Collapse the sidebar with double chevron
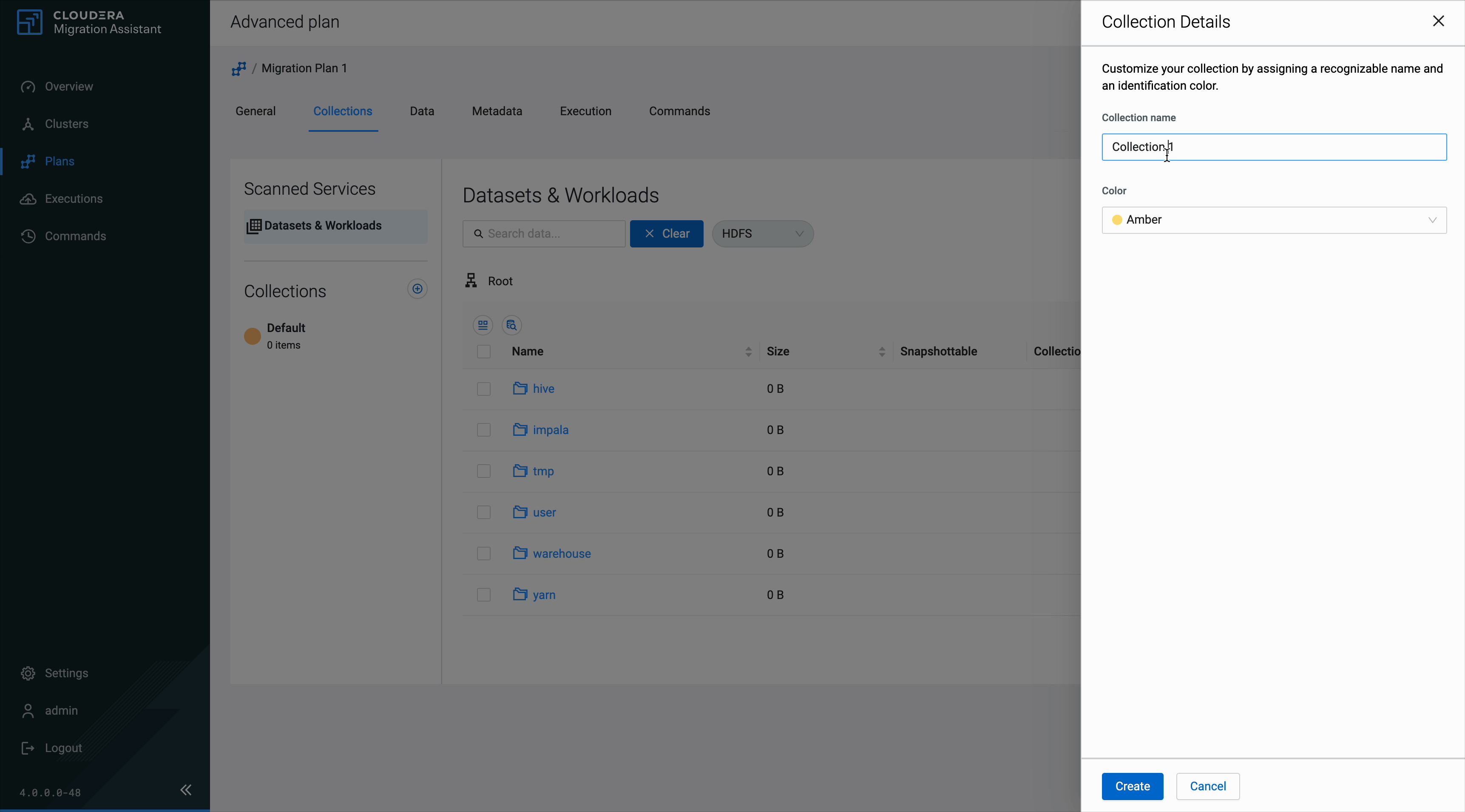The image size is (1465, 812). 186,790
